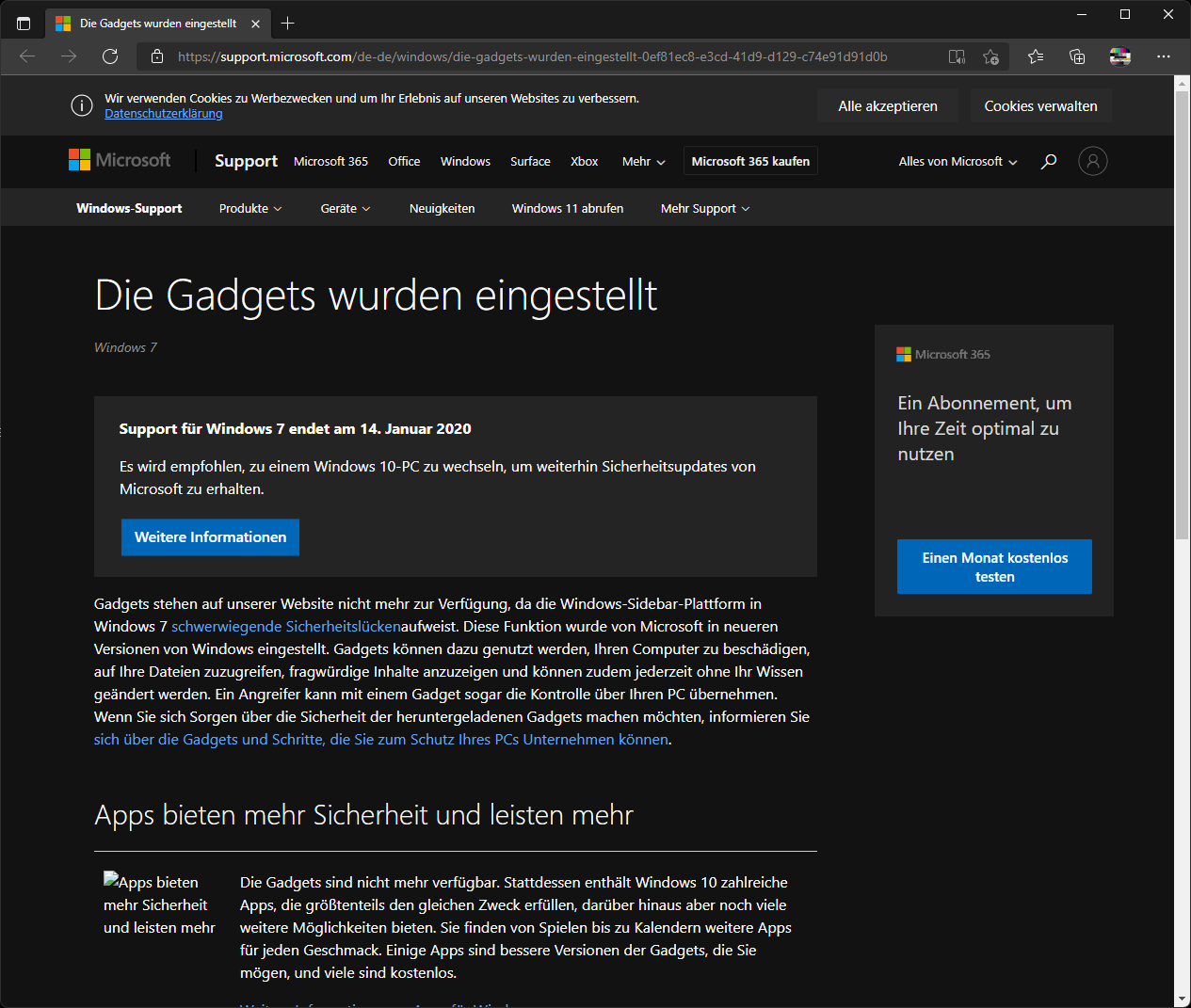The width and height of the screenshot is (1191, 1008).
Task: Open Neuigkeiten in sub navigation
Action: click(442, 209)
